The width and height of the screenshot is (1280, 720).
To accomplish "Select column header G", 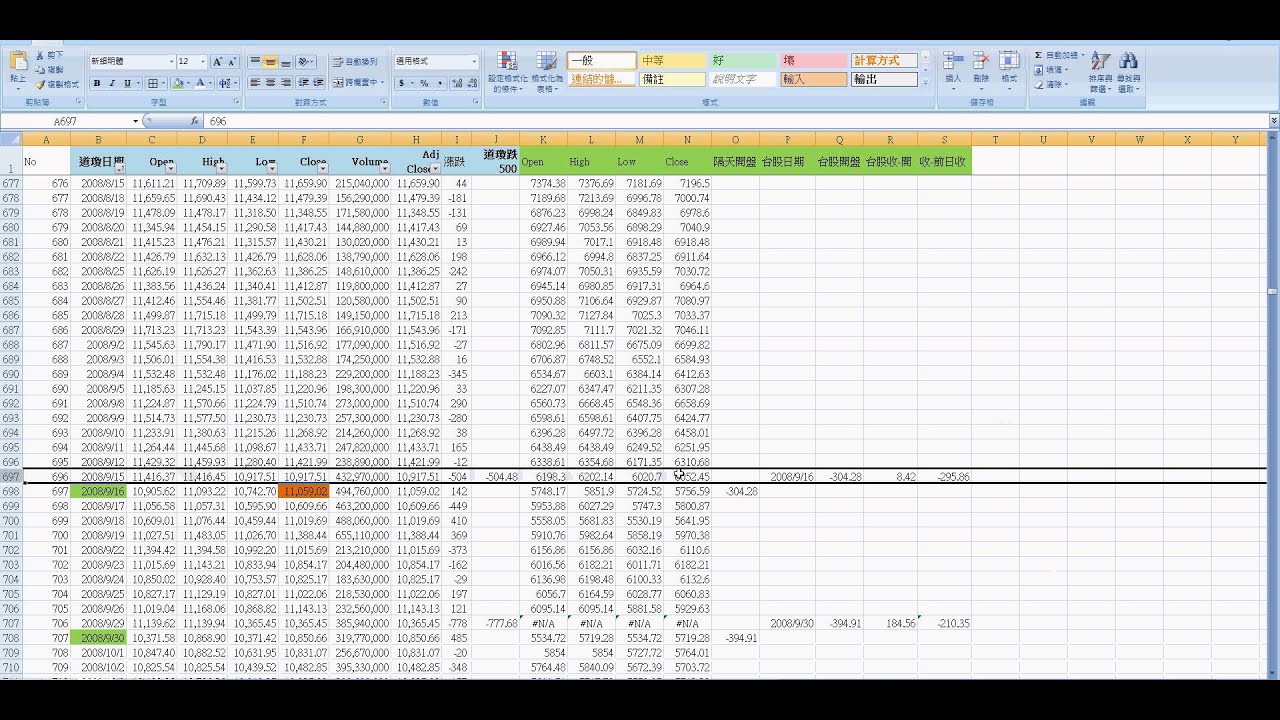I will click(359, 139).
